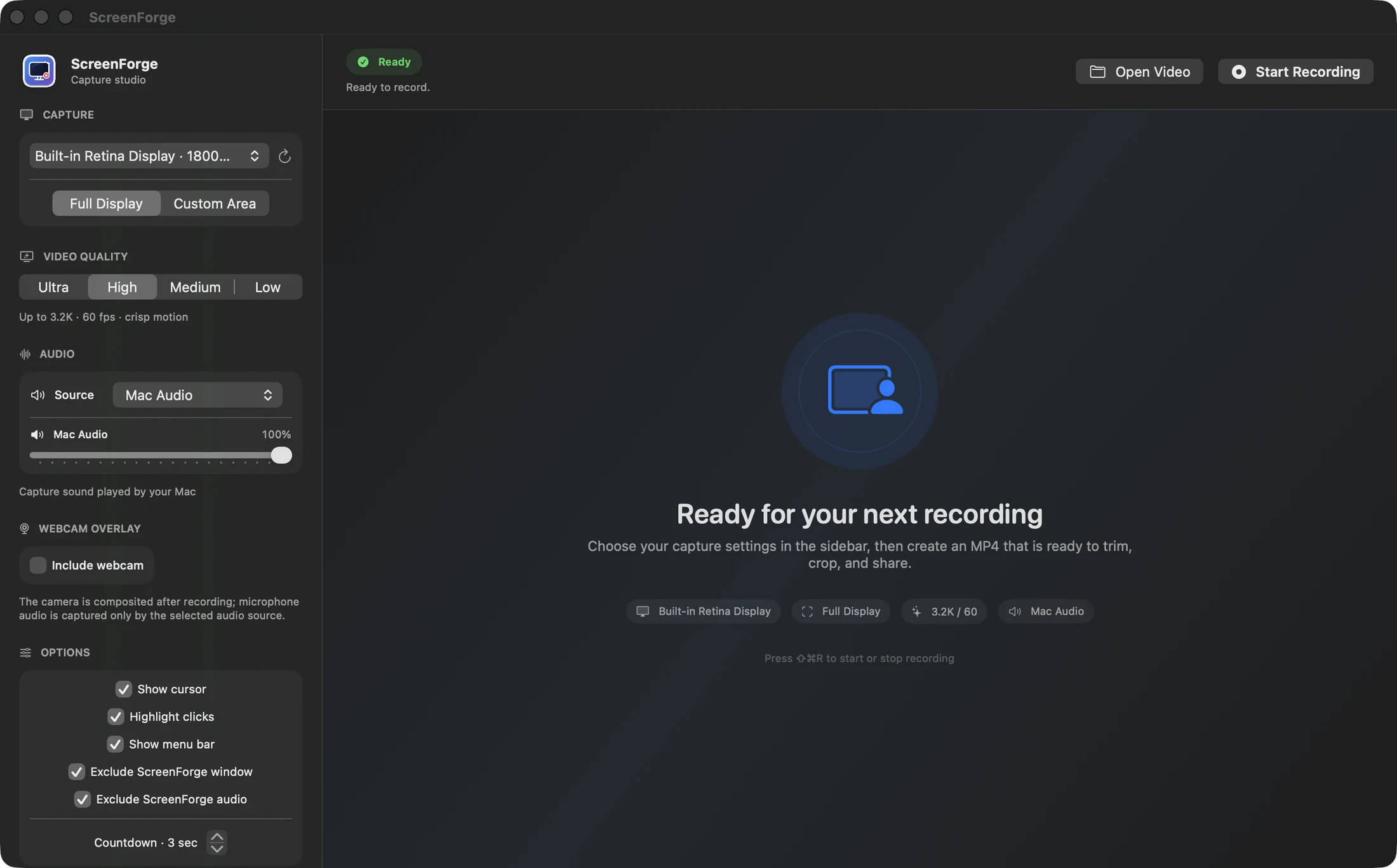Click the folder icon in Open Video
This screenshot has width=1397, height=868.
point(1097,72)
